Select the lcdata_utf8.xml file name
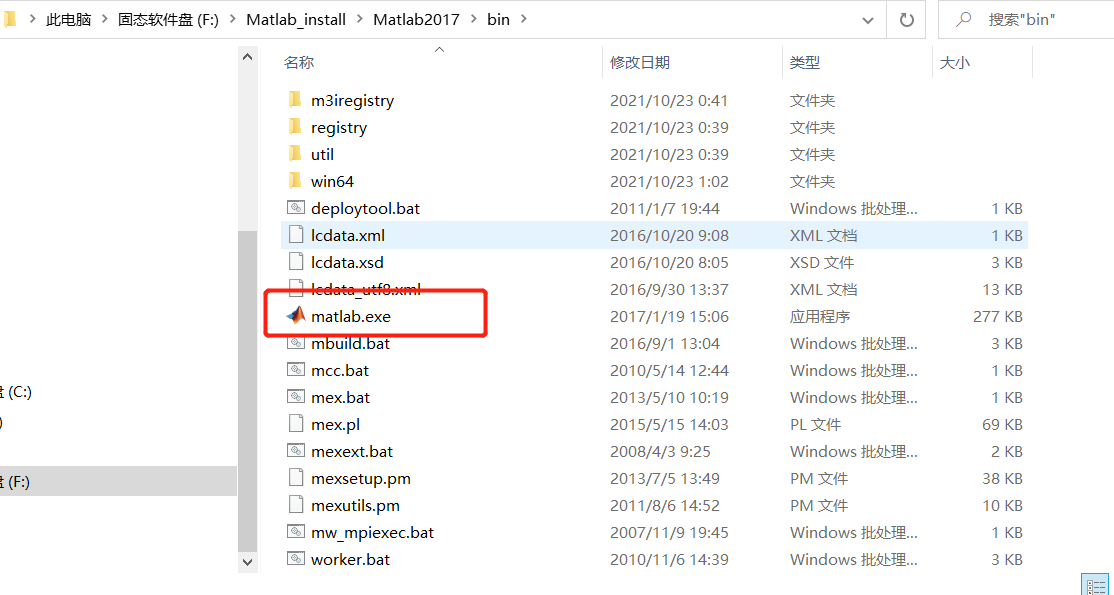1114x595 pixels. click(x=366, y=289)
